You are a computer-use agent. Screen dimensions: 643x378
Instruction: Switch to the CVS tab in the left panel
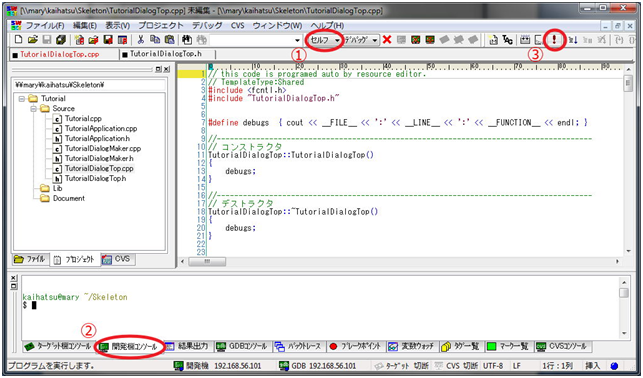(117, 259)
